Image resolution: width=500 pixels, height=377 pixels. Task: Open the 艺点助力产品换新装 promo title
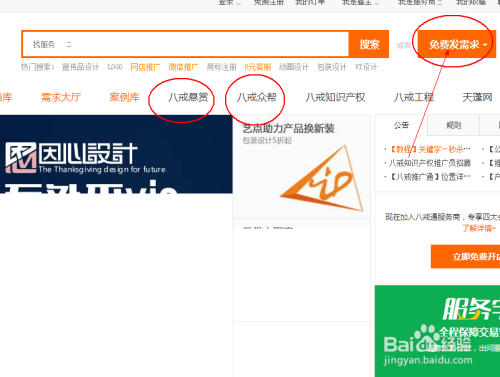point(288,128)
